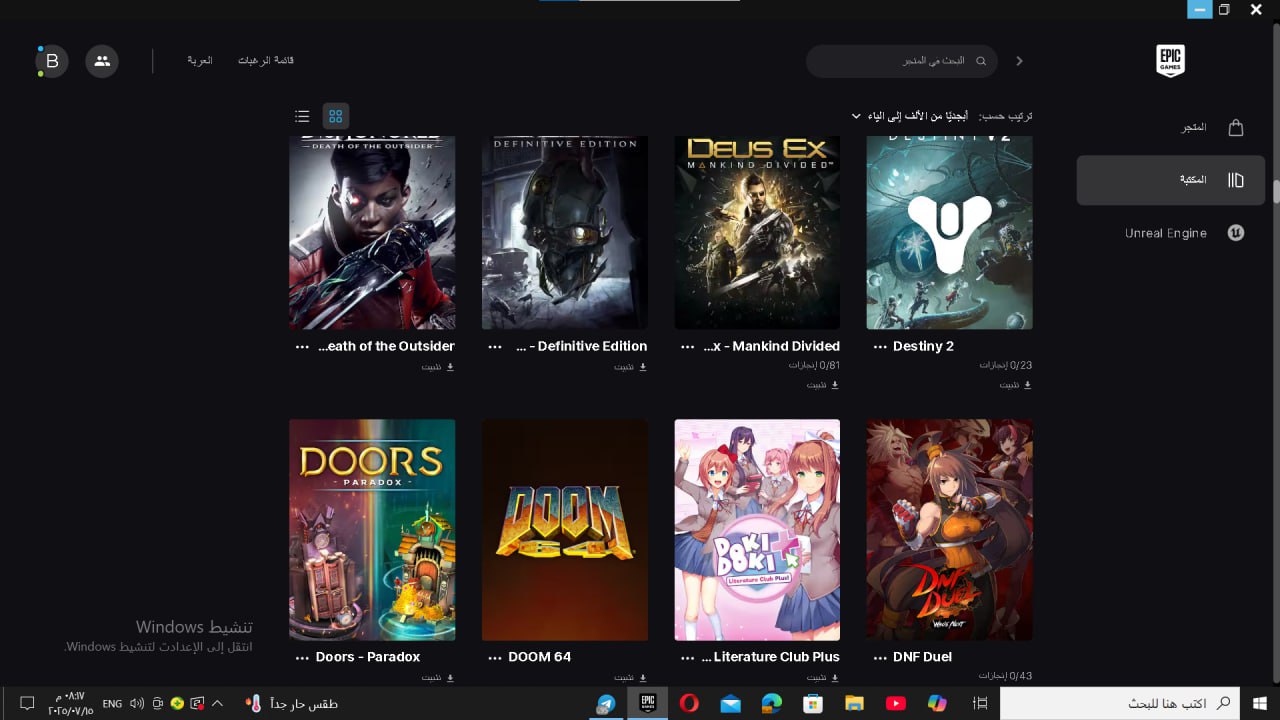
Task: Click the Epic Games logo
Action: pos(1170,61)
